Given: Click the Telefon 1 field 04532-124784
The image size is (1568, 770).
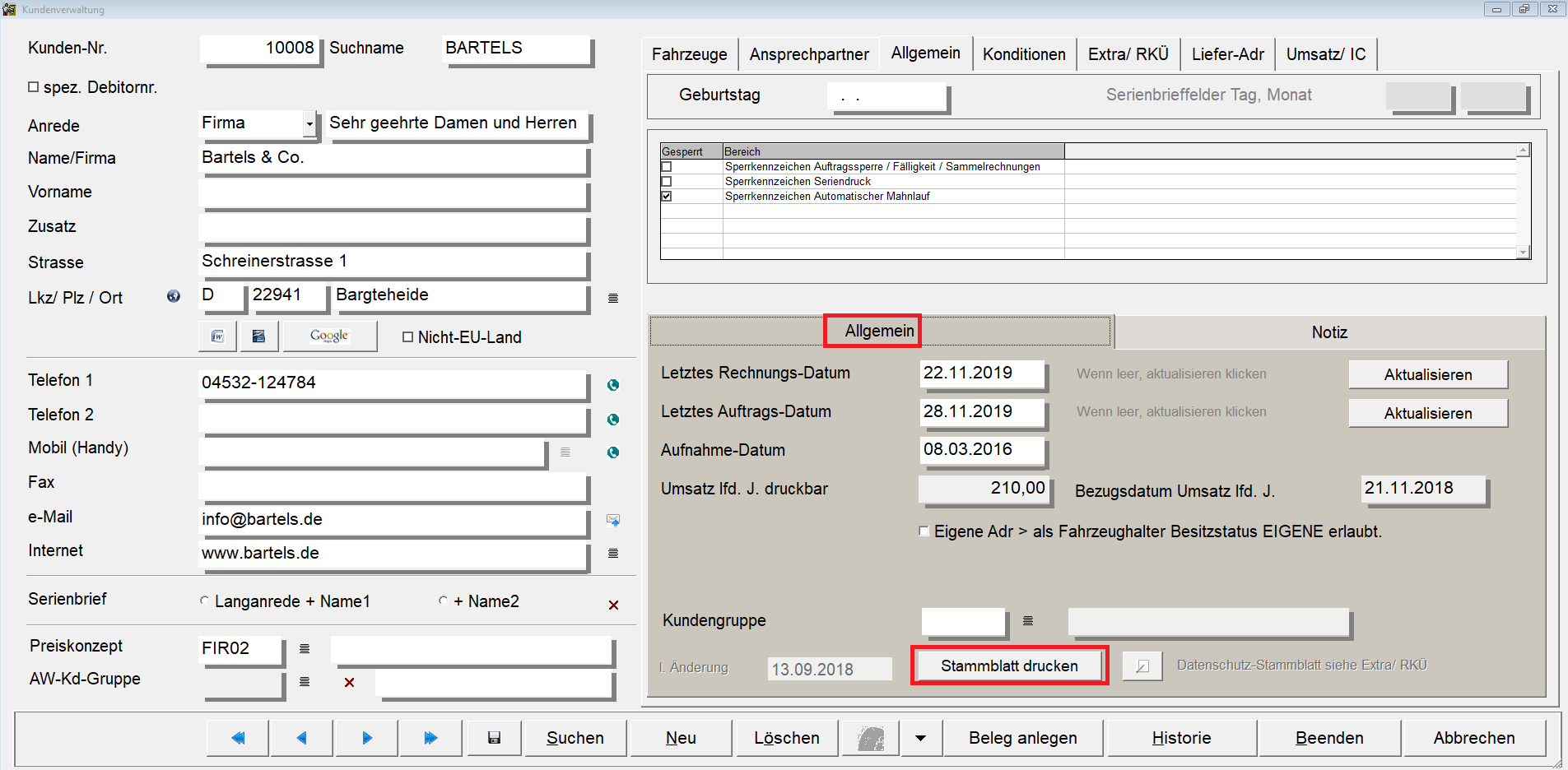Looking at the screenshot, I should click(x=393, y=383).
